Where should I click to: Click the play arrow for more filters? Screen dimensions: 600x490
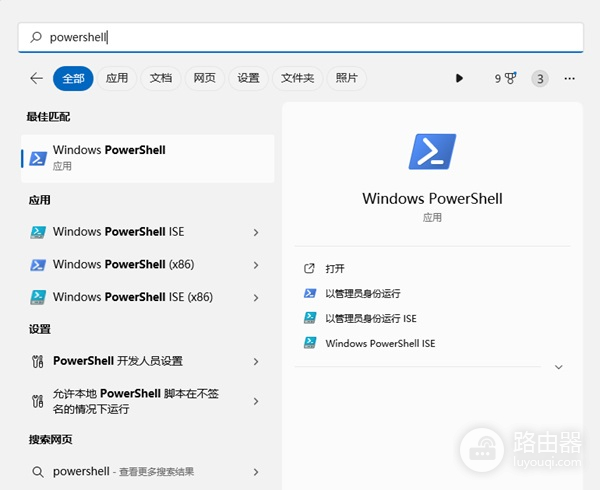pos(459,78)
